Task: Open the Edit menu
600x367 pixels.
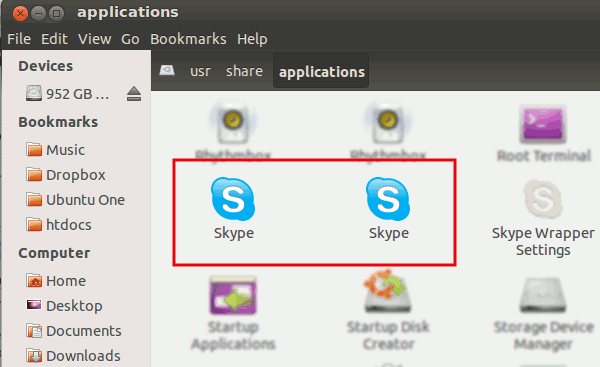Action: 54,39
